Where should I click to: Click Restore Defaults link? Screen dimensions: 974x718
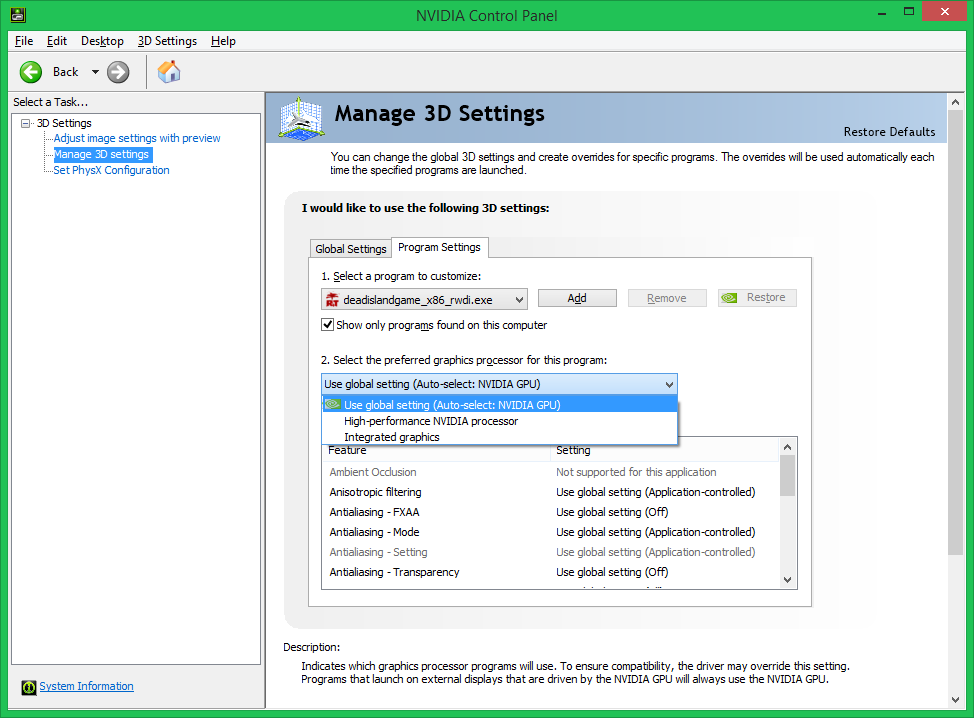click(x=889, y=132)
